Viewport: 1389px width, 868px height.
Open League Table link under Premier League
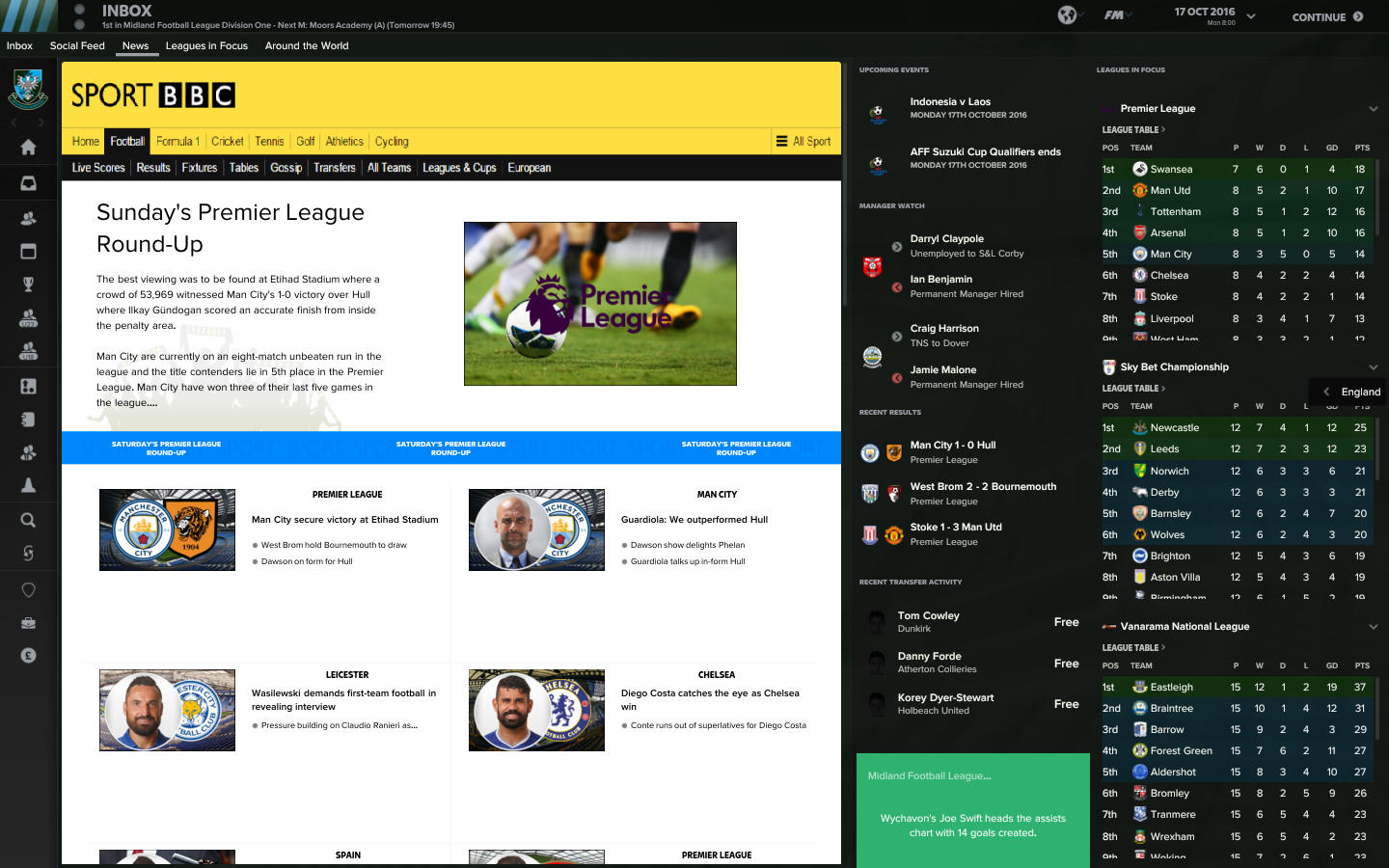click(x=1133, y=129)
